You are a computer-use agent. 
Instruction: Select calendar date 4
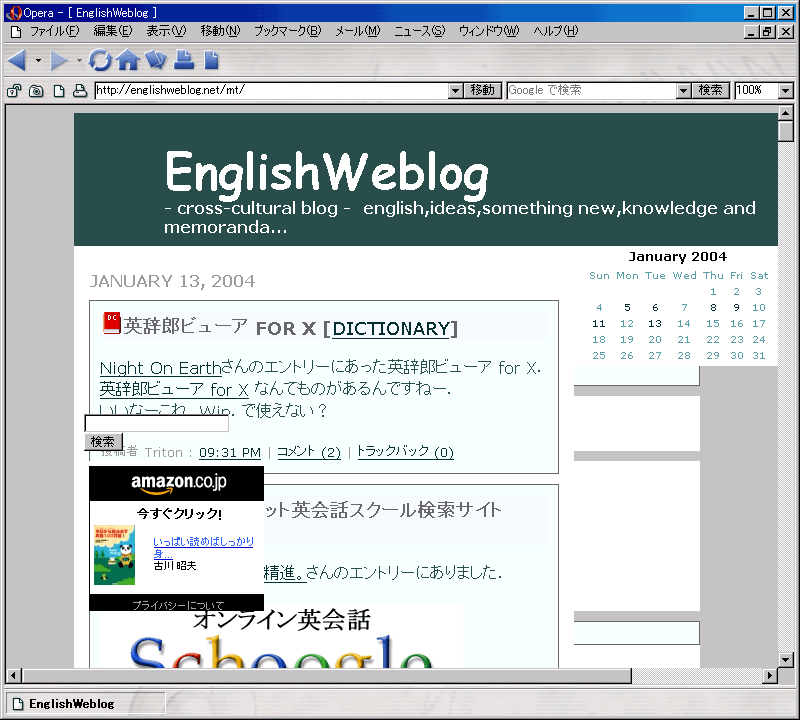coord(599,308)
